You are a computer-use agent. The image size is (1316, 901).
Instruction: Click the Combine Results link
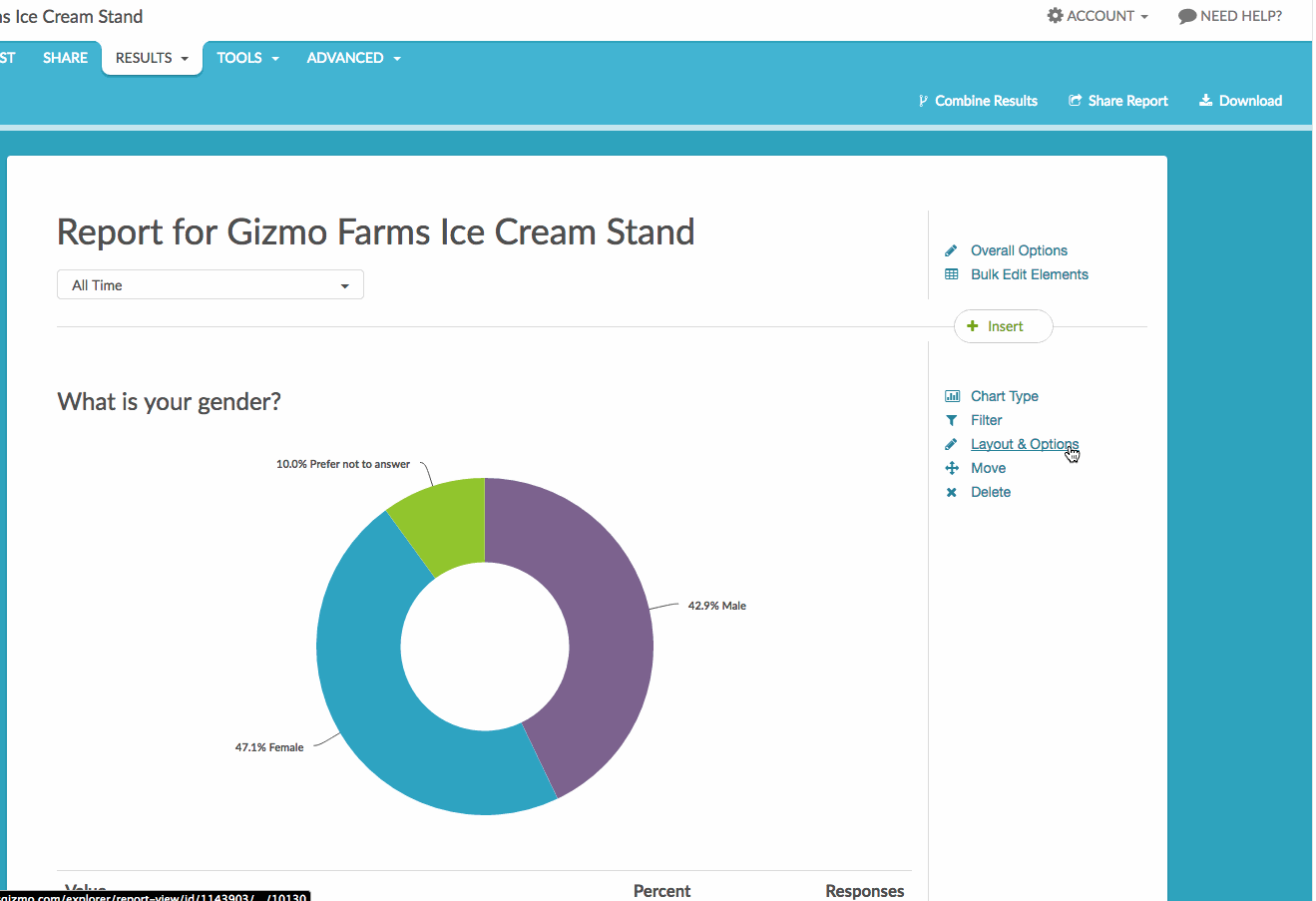[978, 101]
